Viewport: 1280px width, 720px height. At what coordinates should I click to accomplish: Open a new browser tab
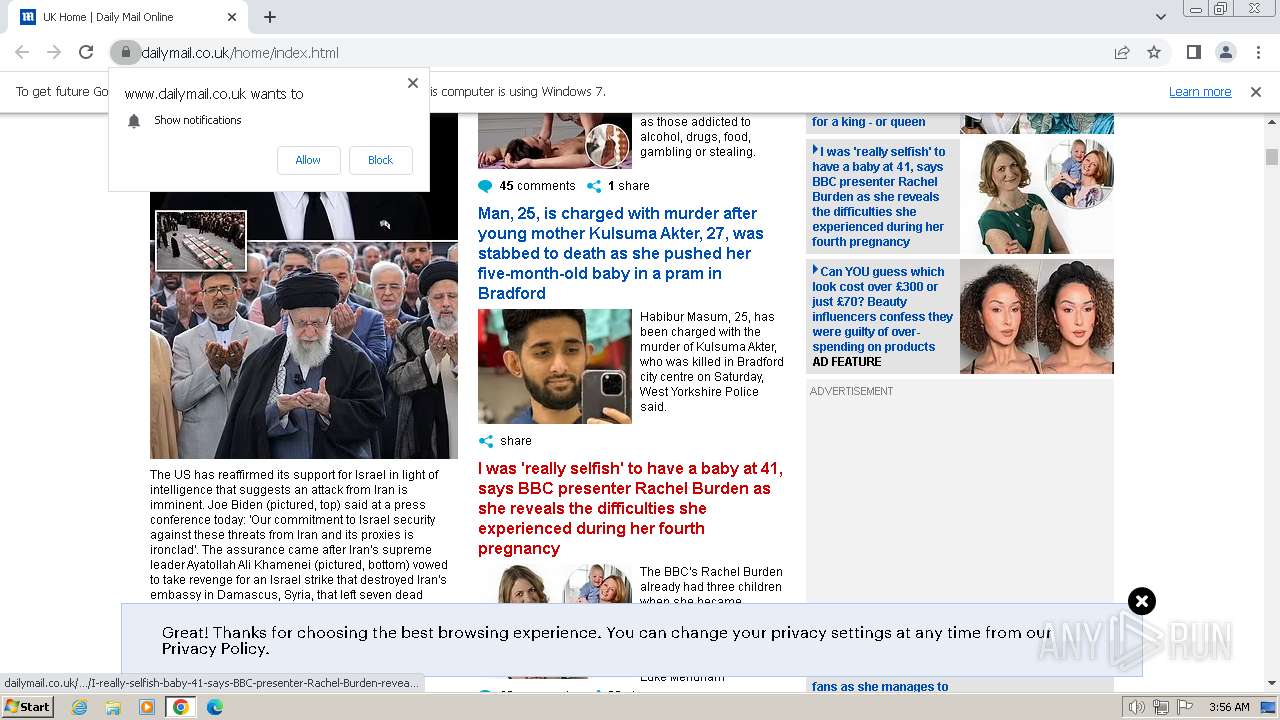coord(270,17)
